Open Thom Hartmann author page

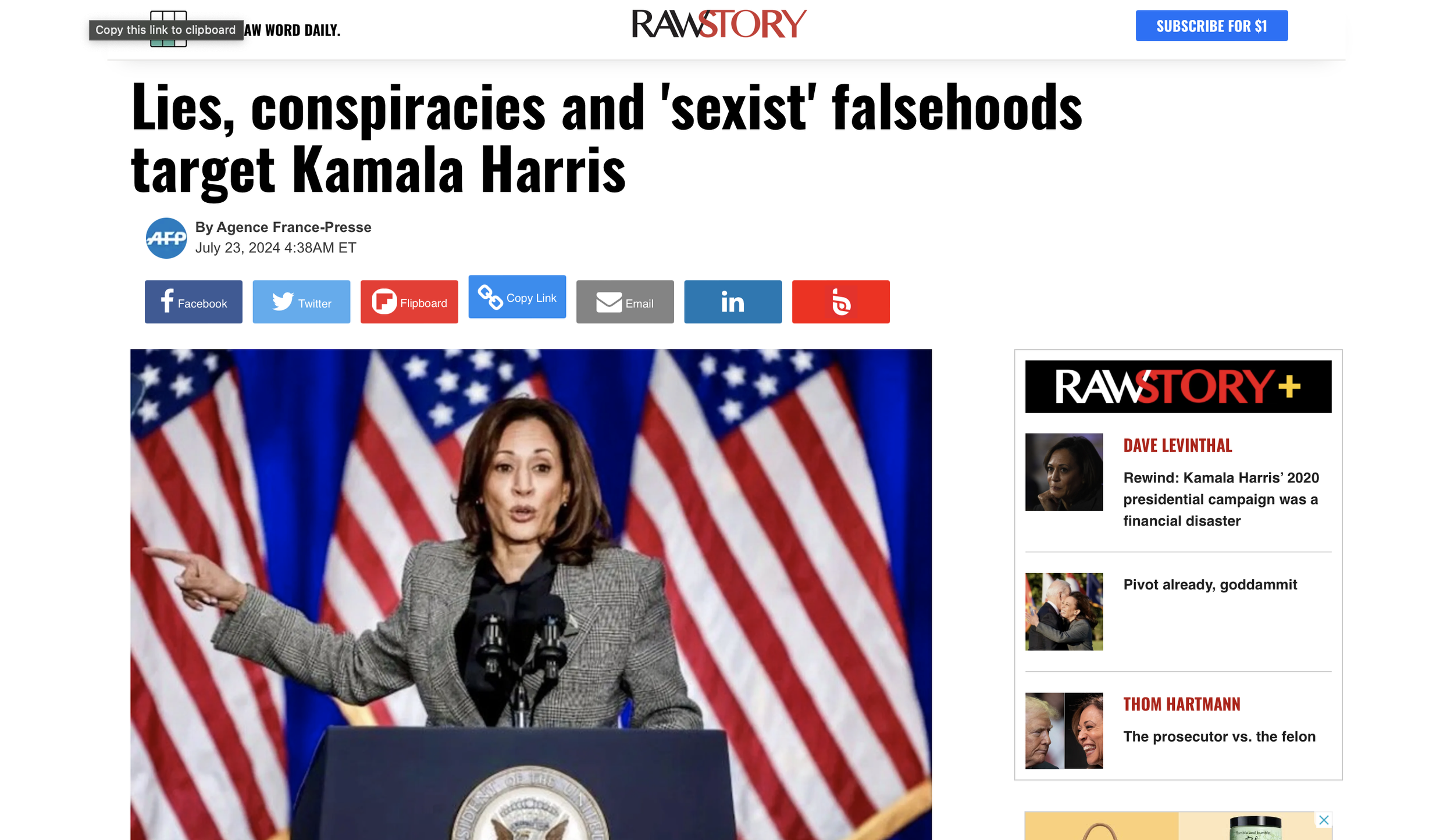(1181, 704)
